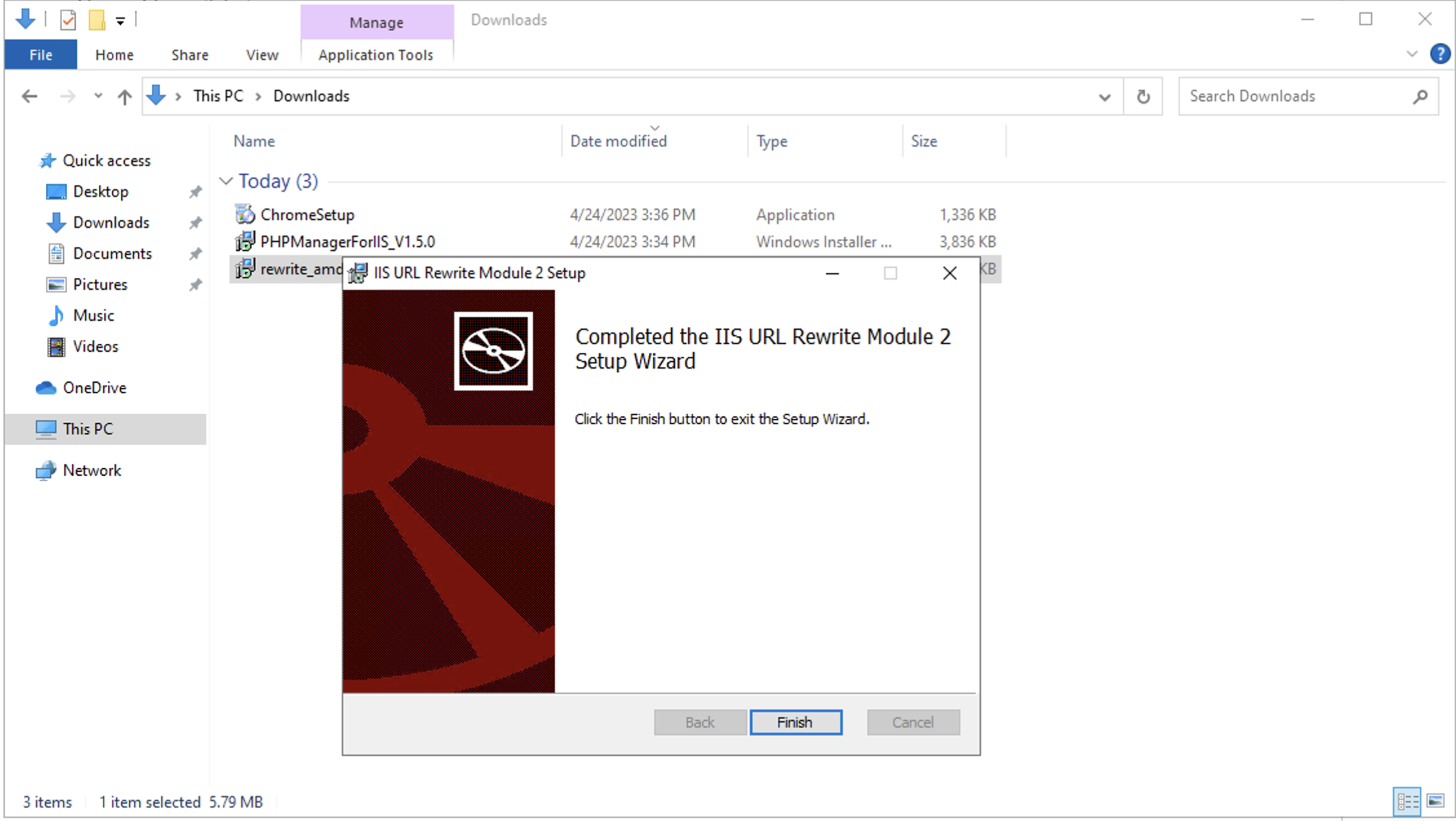Screen dimensions: 1456x821
Task: Open Help via the question mark icon
Action: 1440,54
